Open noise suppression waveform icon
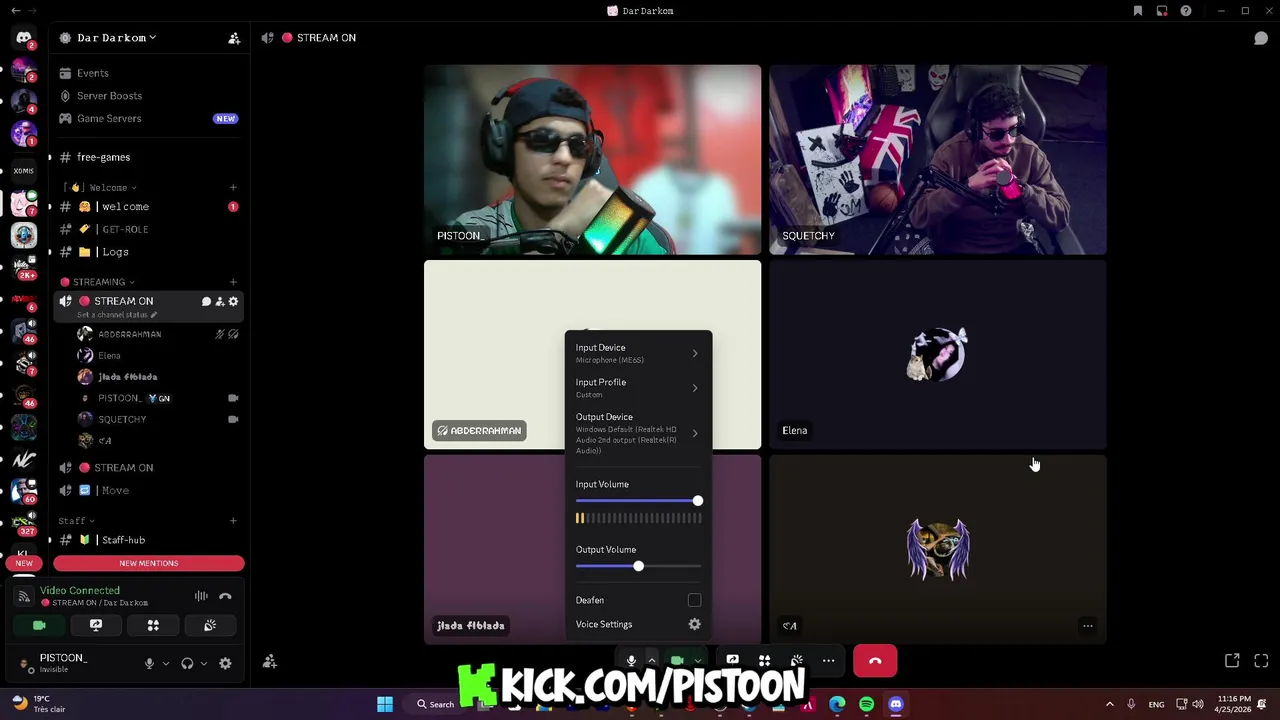 (201, 596)
